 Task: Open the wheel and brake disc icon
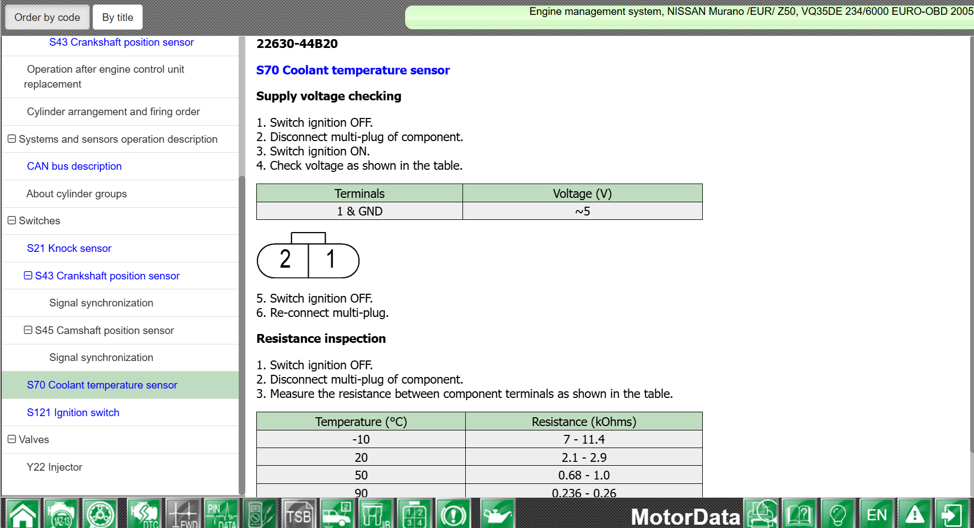99,514
